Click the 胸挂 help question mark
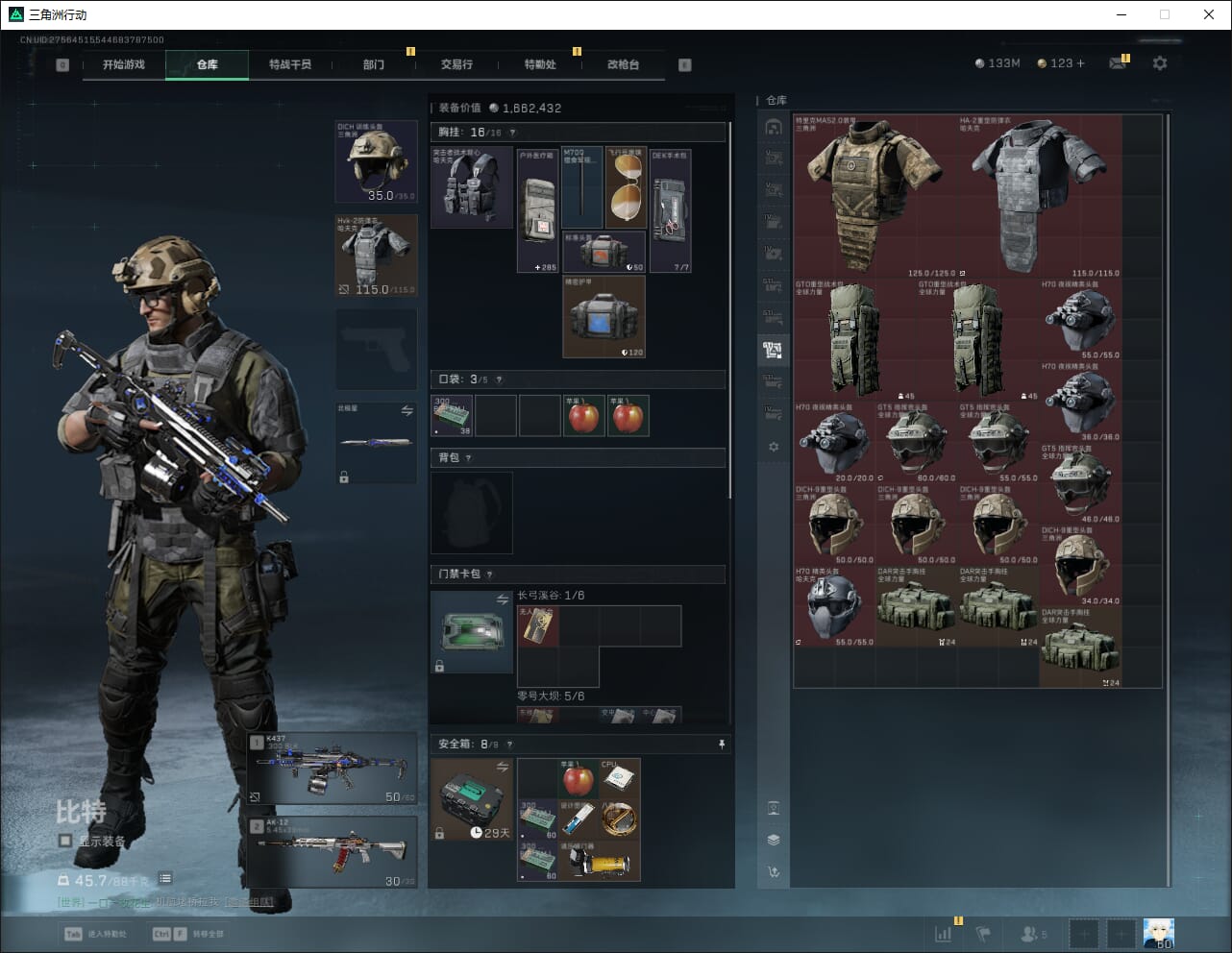This screenshot has height=953, width=1232. point(512,133)
